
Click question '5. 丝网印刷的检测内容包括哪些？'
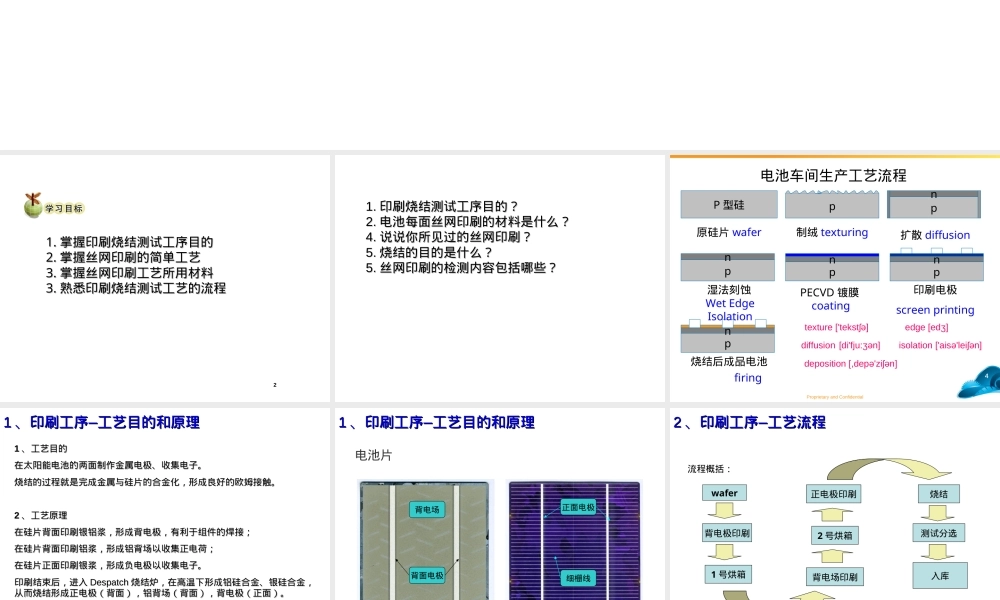[x=461, y=268]
